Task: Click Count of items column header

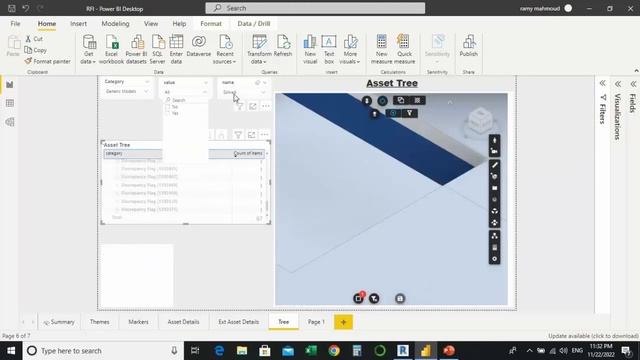Action: point(248,153)
